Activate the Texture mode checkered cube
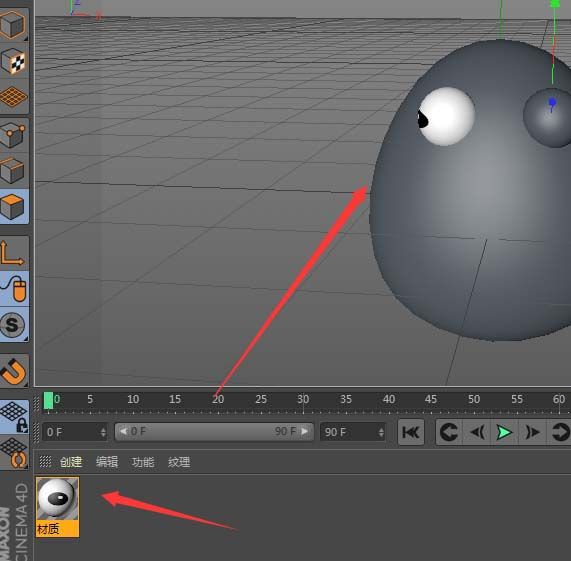This screenshot has height=561, width=571. 13,60
